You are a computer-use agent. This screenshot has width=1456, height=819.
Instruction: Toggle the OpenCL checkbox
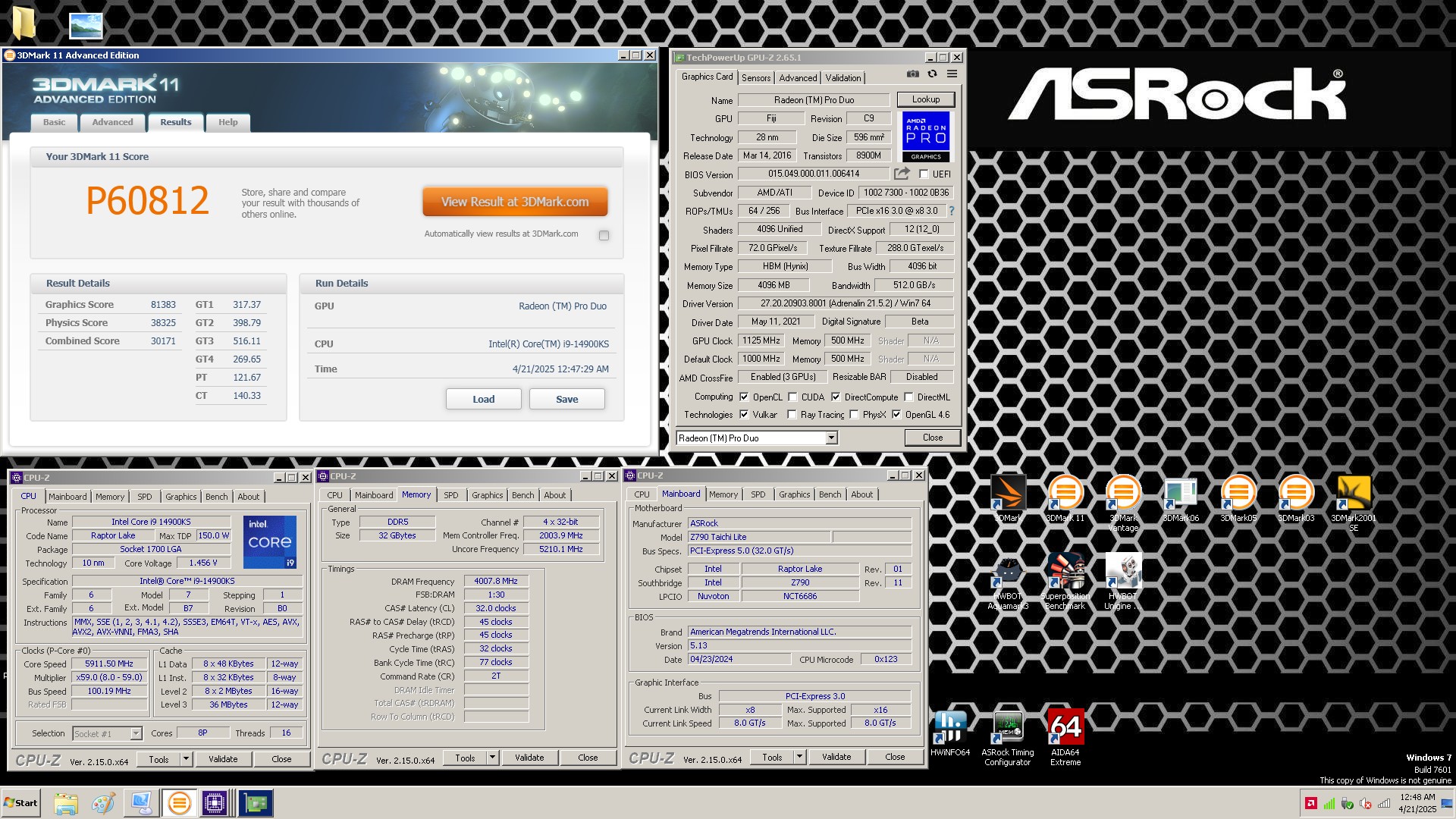(x=744, y=397)
